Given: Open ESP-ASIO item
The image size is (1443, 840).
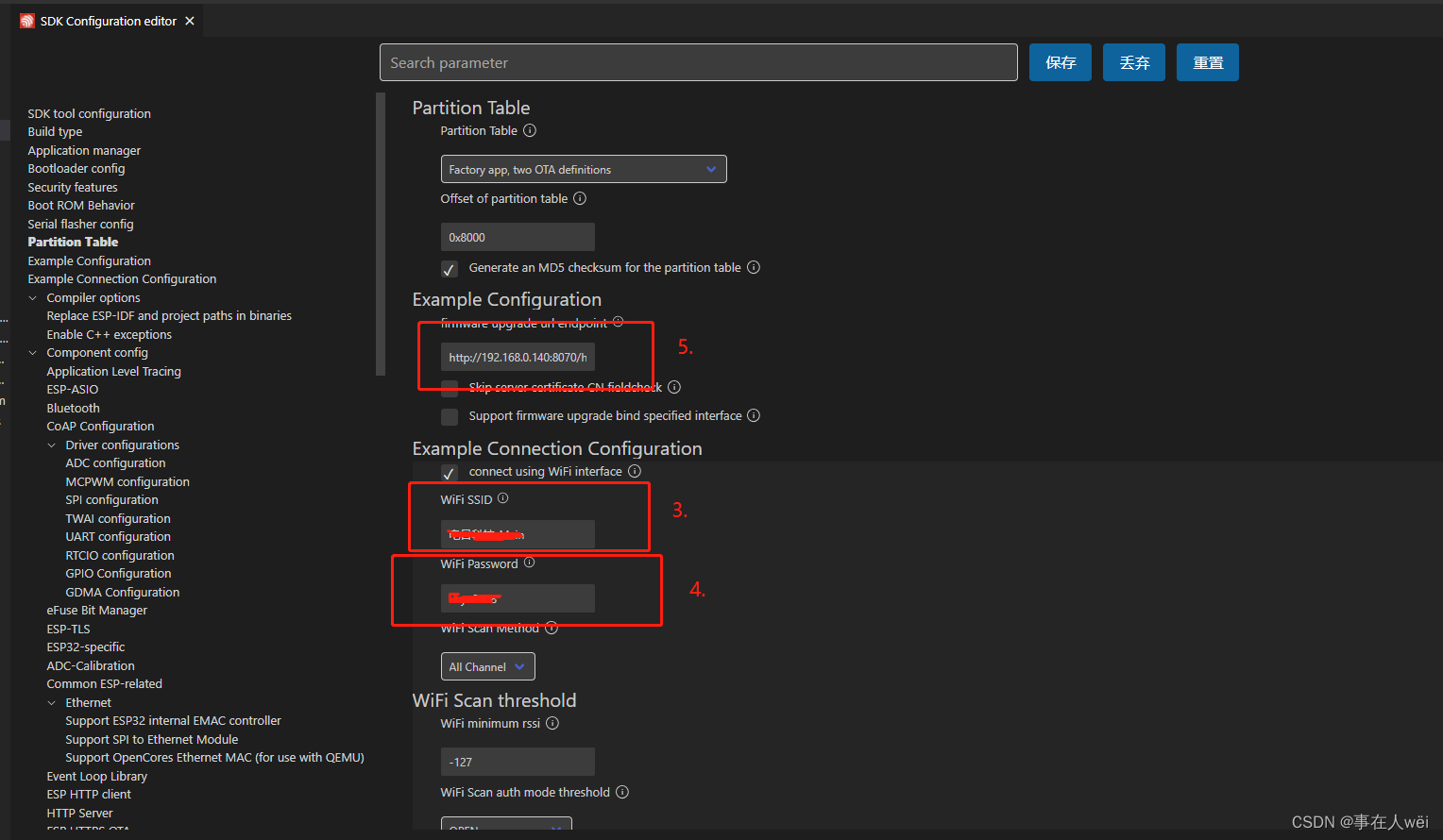Looking at the screenshot, I should click(x=73, y=389).
